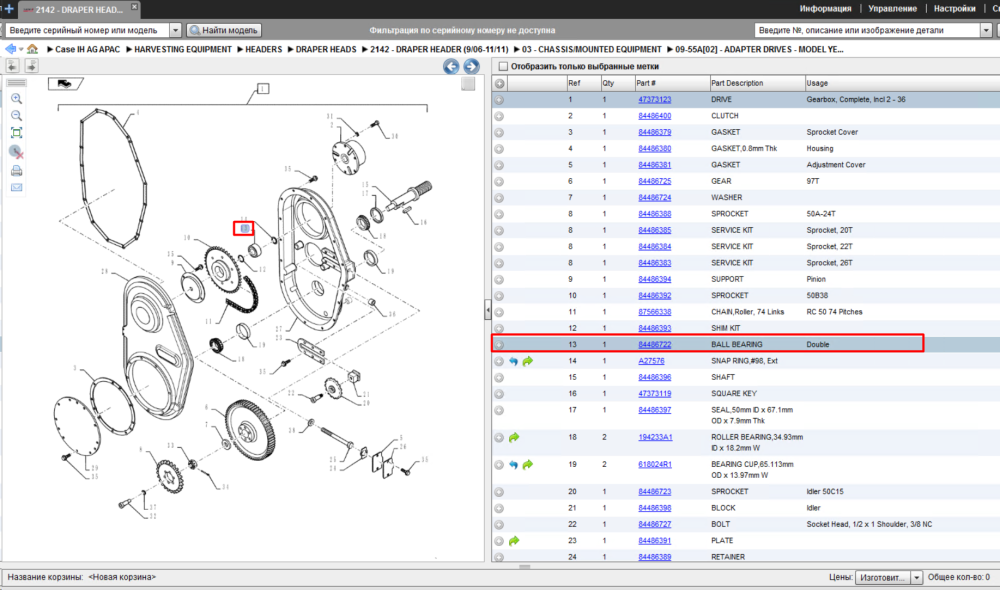Clear diagram selections with the red-X icon
Image resolution: width=1000 pixels, height=590 pixels.
point(17,152)
